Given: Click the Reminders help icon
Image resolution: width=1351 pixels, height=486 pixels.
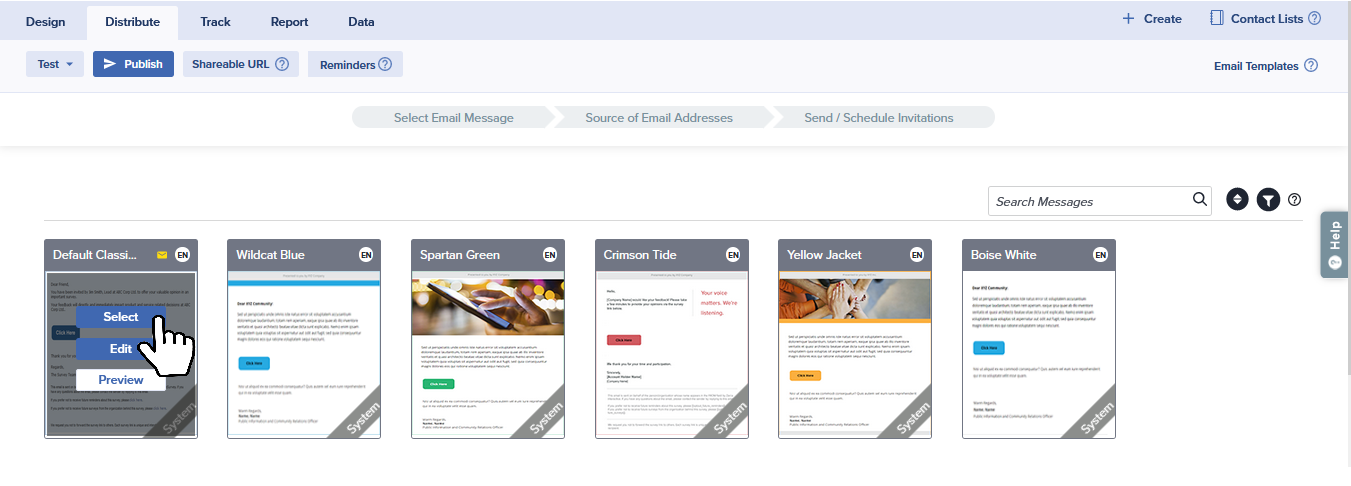Looking at the screenshot, I should 384,65.
